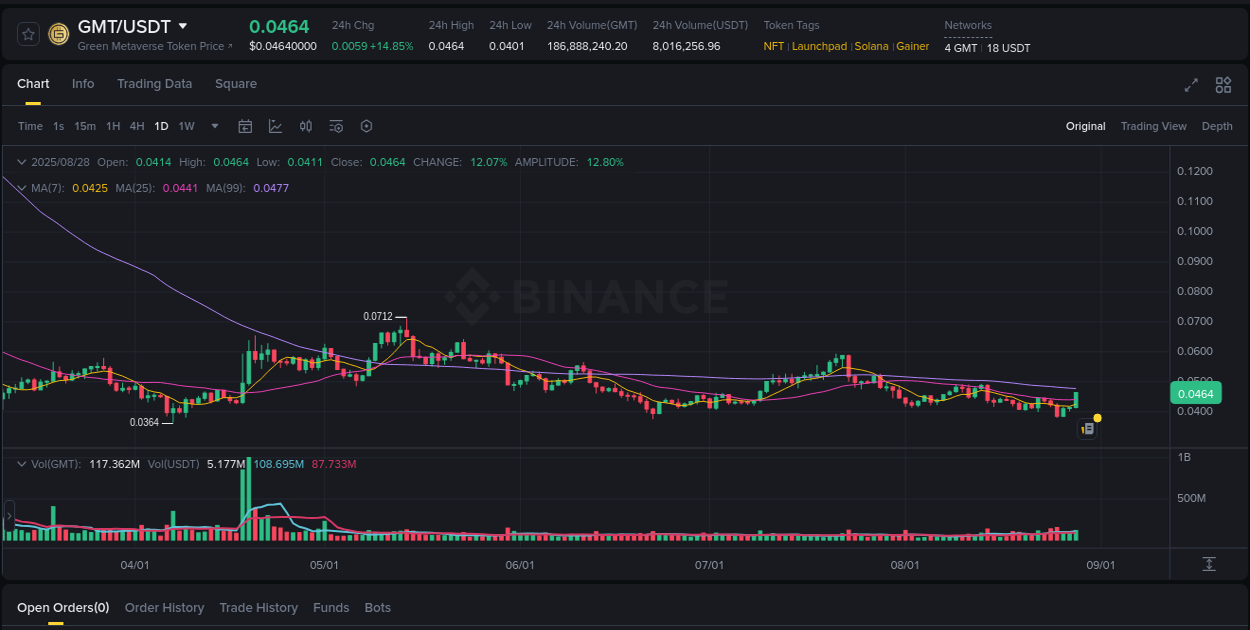Expand the extra timeframe intervals dropdown
Viewport: 1250px width, 630px height.
pyautogui.click(x=214, y=126)
